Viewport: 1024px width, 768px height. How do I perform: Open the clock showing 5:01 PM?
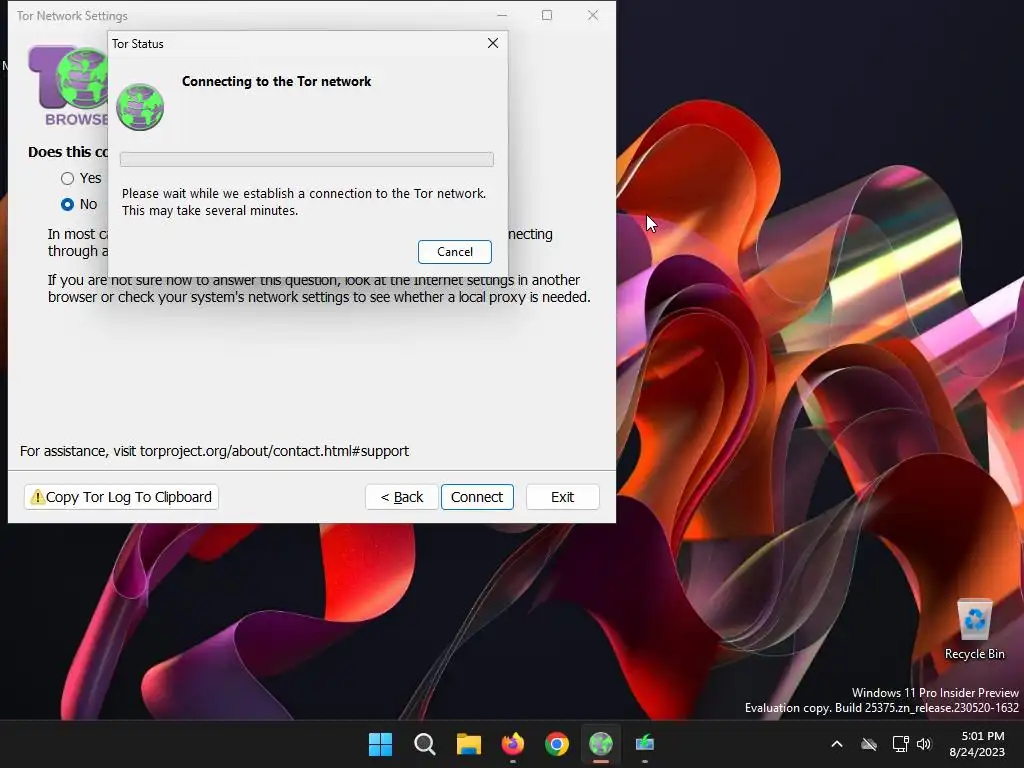point(977,744)
